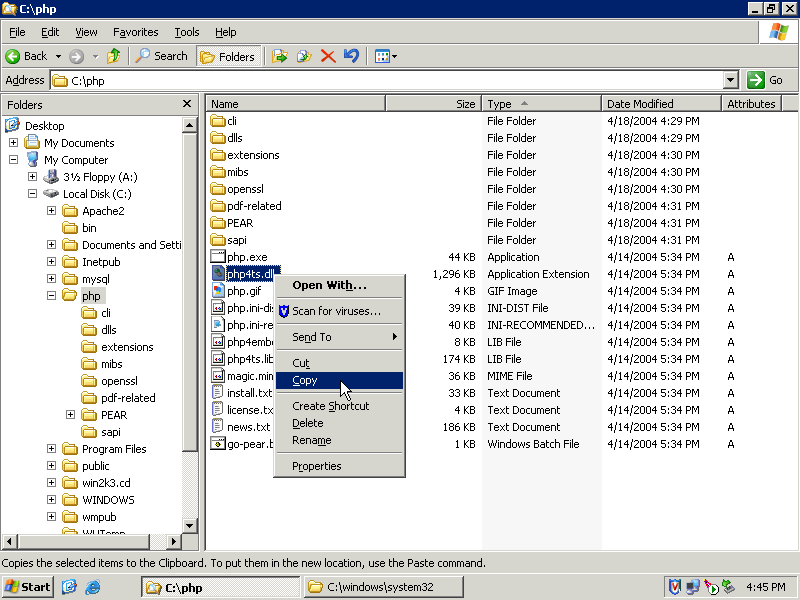This screenshot has height=600, width=800.
Task: Click the Copy To toolbar icon
Action: coord(304,56)
